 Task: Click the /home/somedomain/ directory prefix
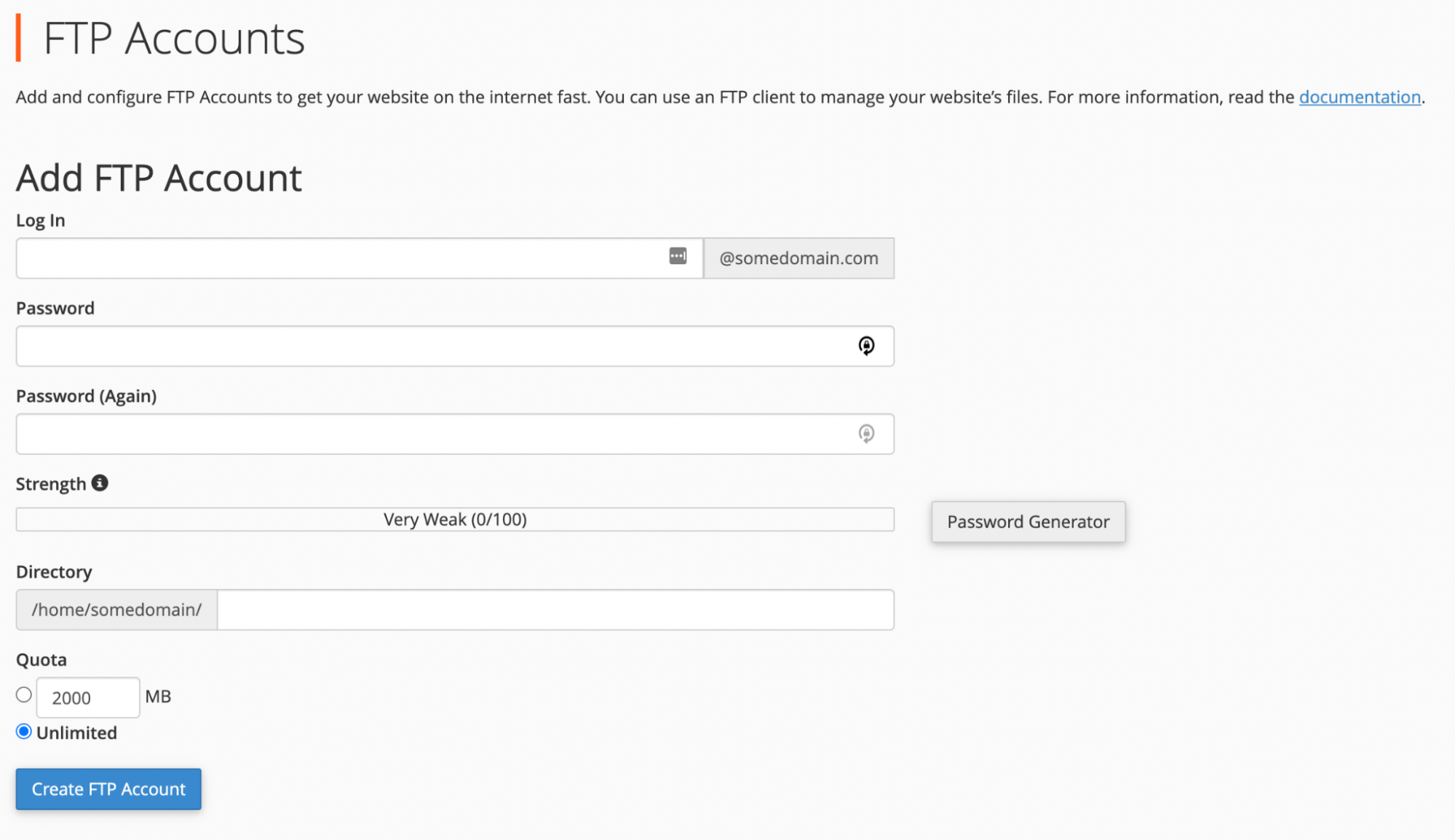(x=116, y=610)
